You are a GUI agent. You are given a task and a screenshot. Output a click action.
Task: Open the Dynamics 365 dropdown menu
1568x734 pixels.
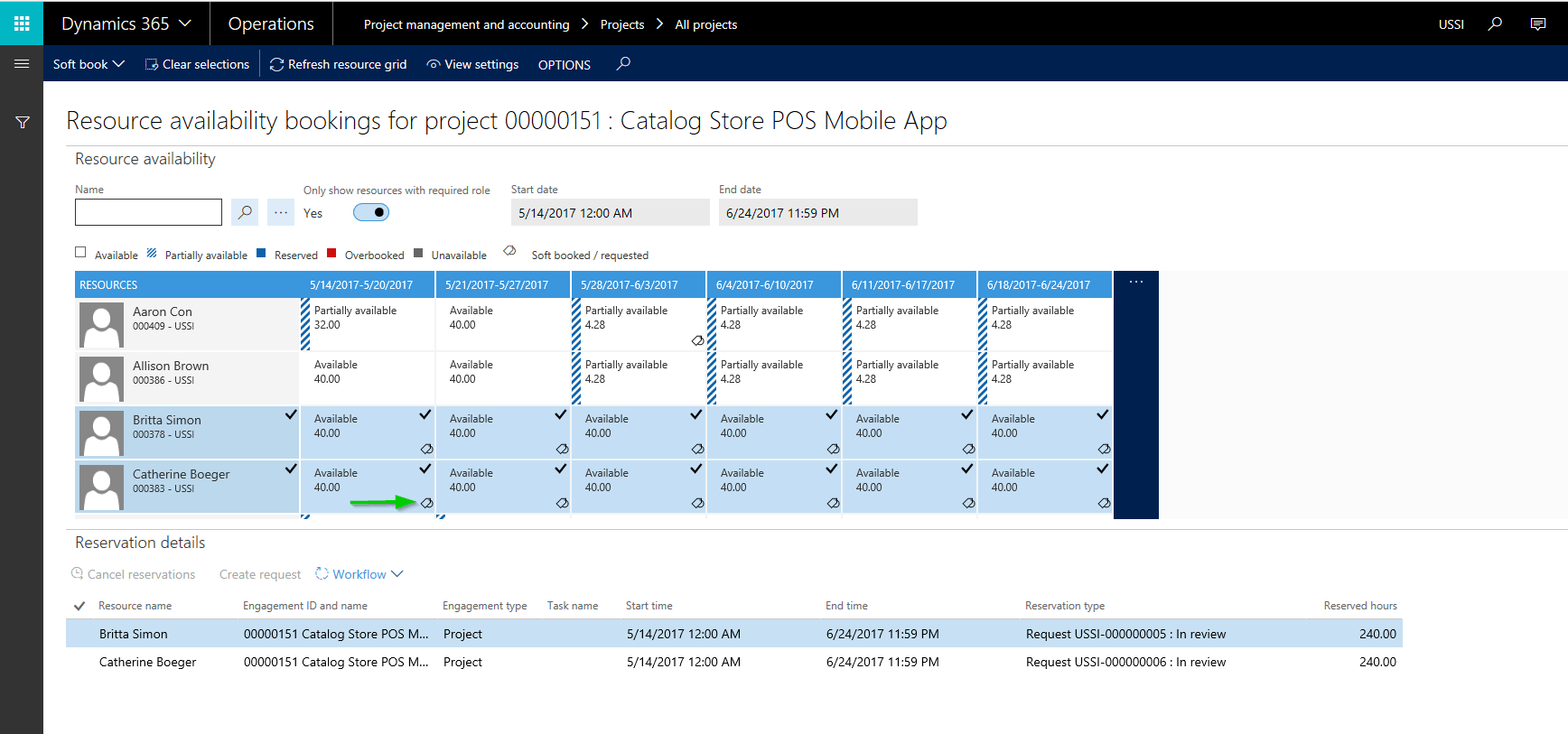coord(126,24)
